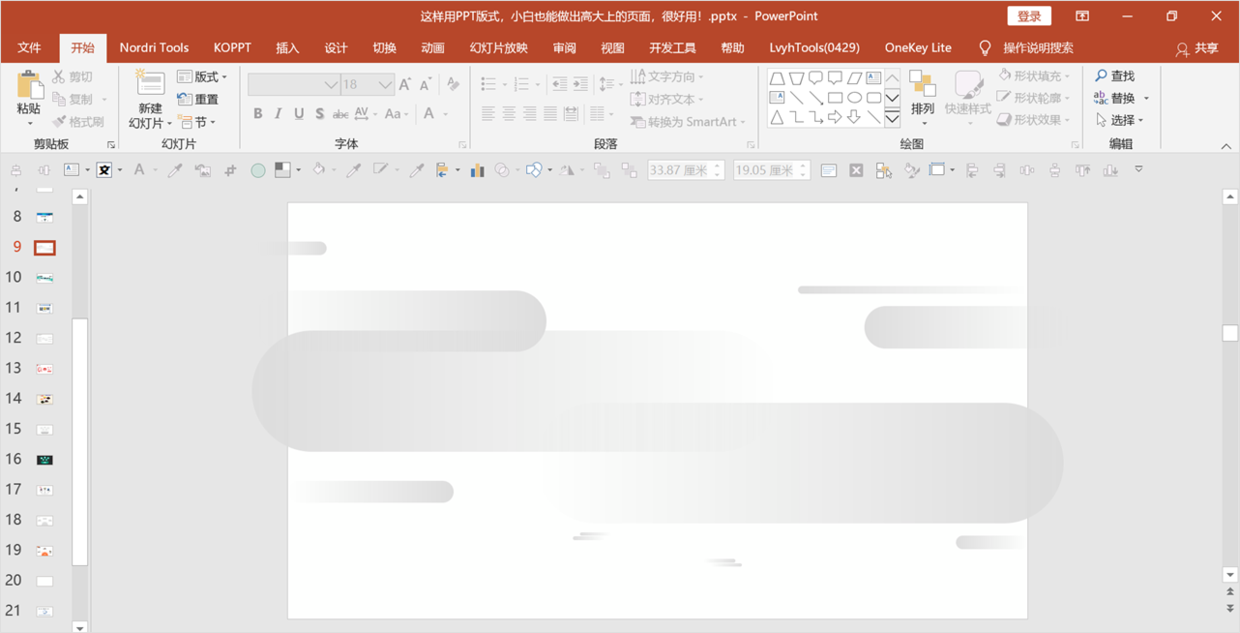Toggle Italic formatting

click(x=278, y=114)
